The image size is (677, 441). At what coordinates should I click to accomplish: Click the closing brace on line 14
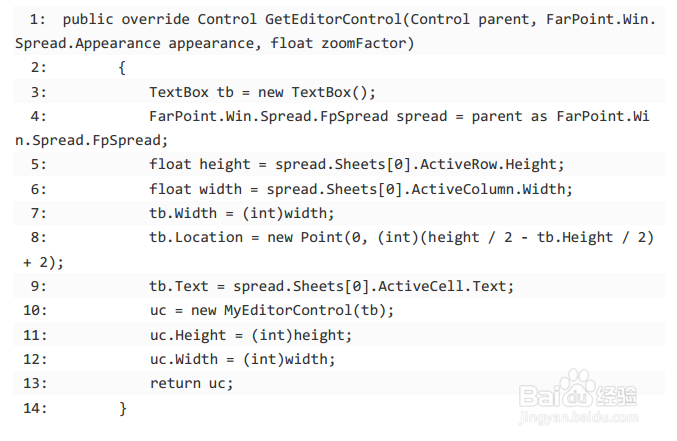click(x=123, y=408)
